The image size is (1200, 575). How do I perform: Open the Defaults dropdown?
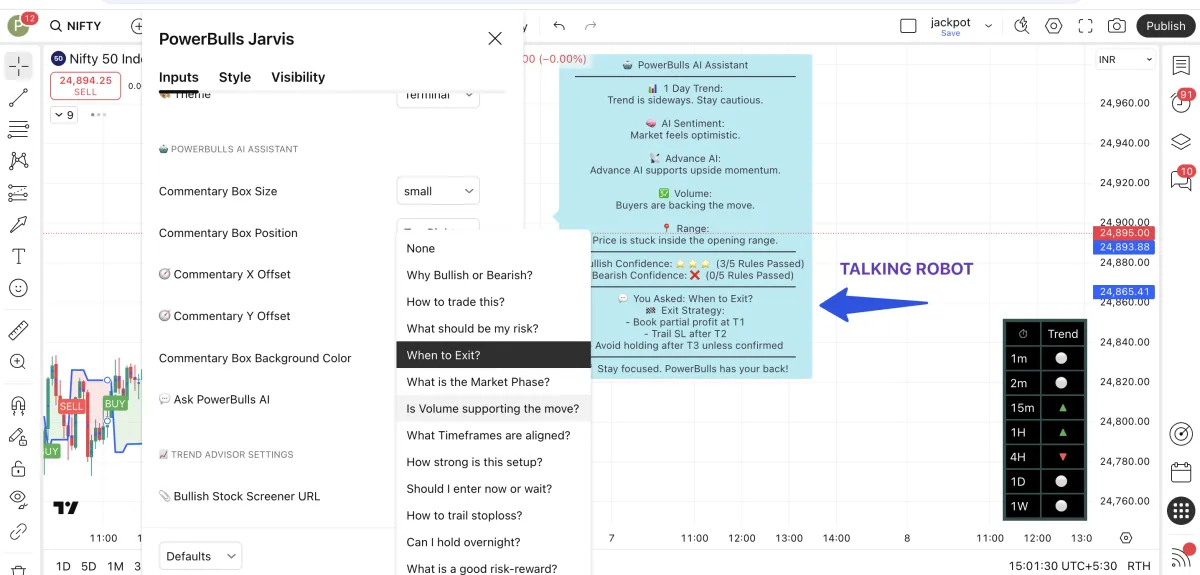pyautogui.click(x=200, y=556)
